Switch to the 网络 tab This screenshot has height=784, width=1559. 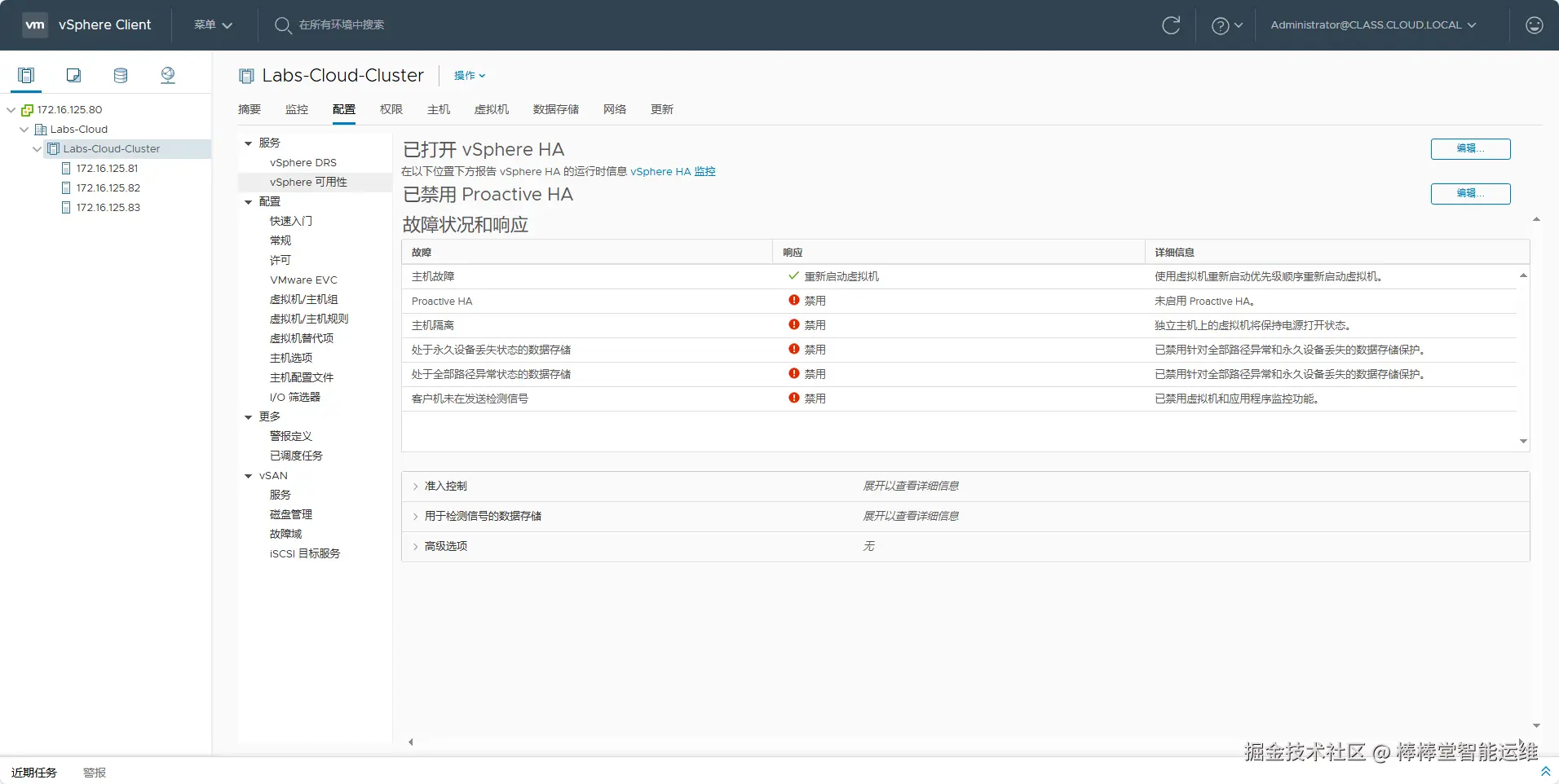click(x=615, y=109)
